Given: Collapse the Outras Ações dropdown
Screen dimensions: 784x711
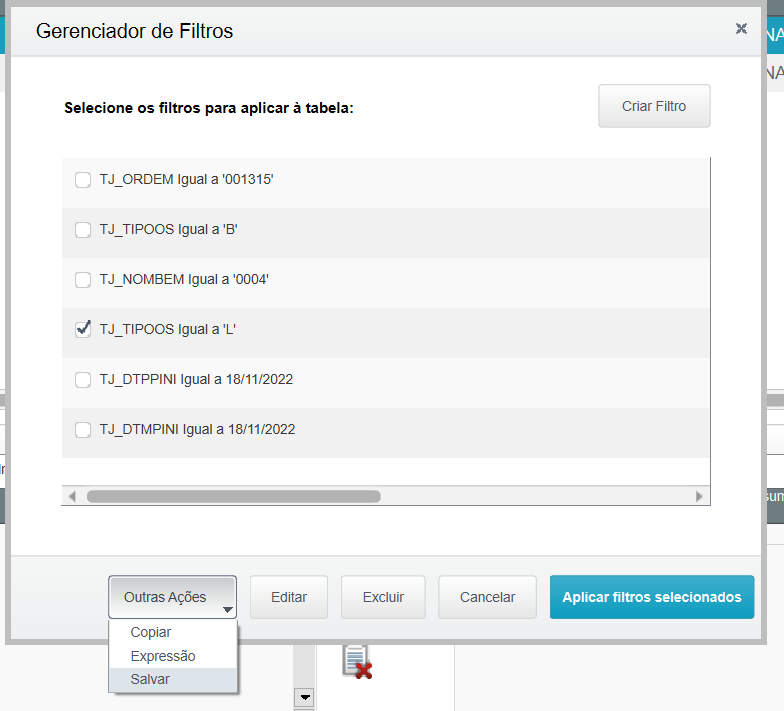Looking at the screenshot, I should (x=172, y=597).
